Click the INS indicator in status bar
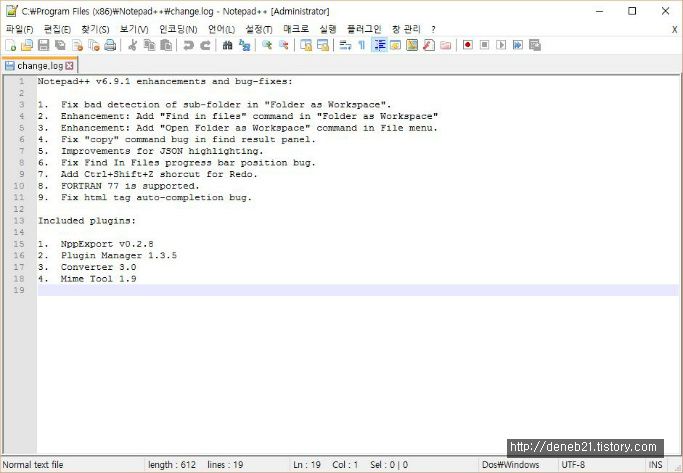This screenshot has height=473, width=683. [655, 465]
